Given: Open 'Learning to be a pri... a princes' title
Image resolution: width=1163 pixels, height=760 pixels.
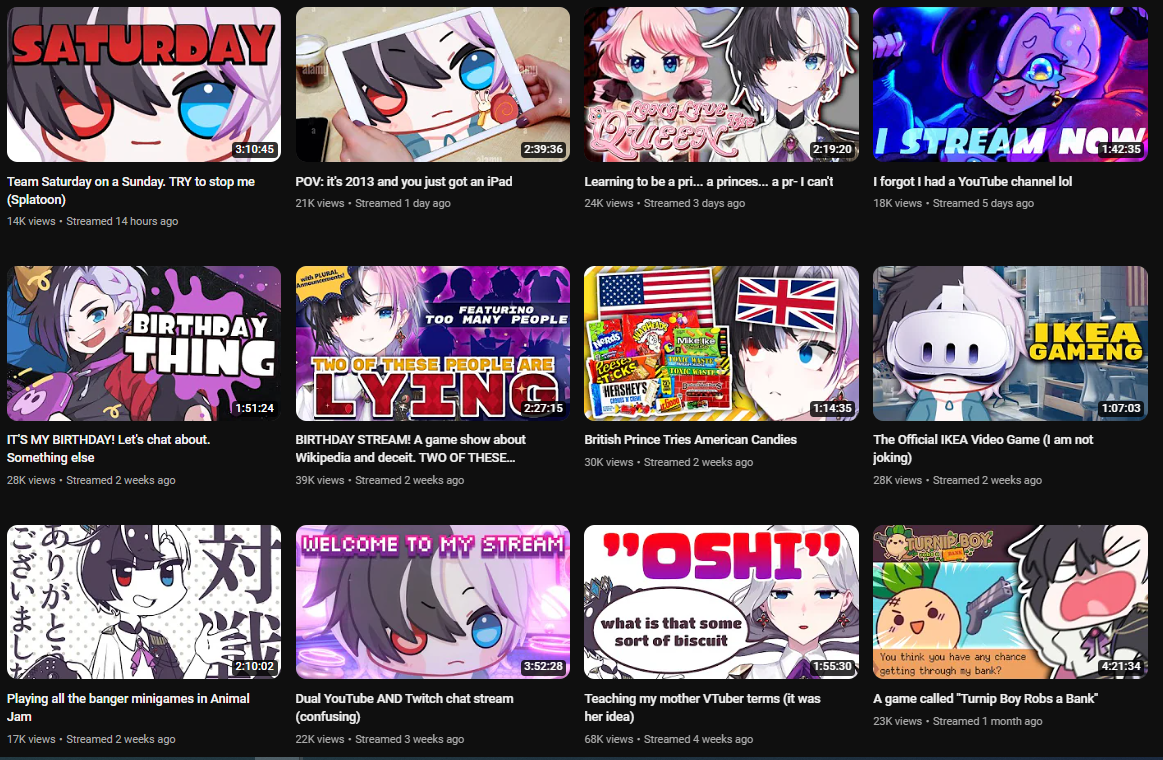Looking at the screenshot, I should pos(708,182).
